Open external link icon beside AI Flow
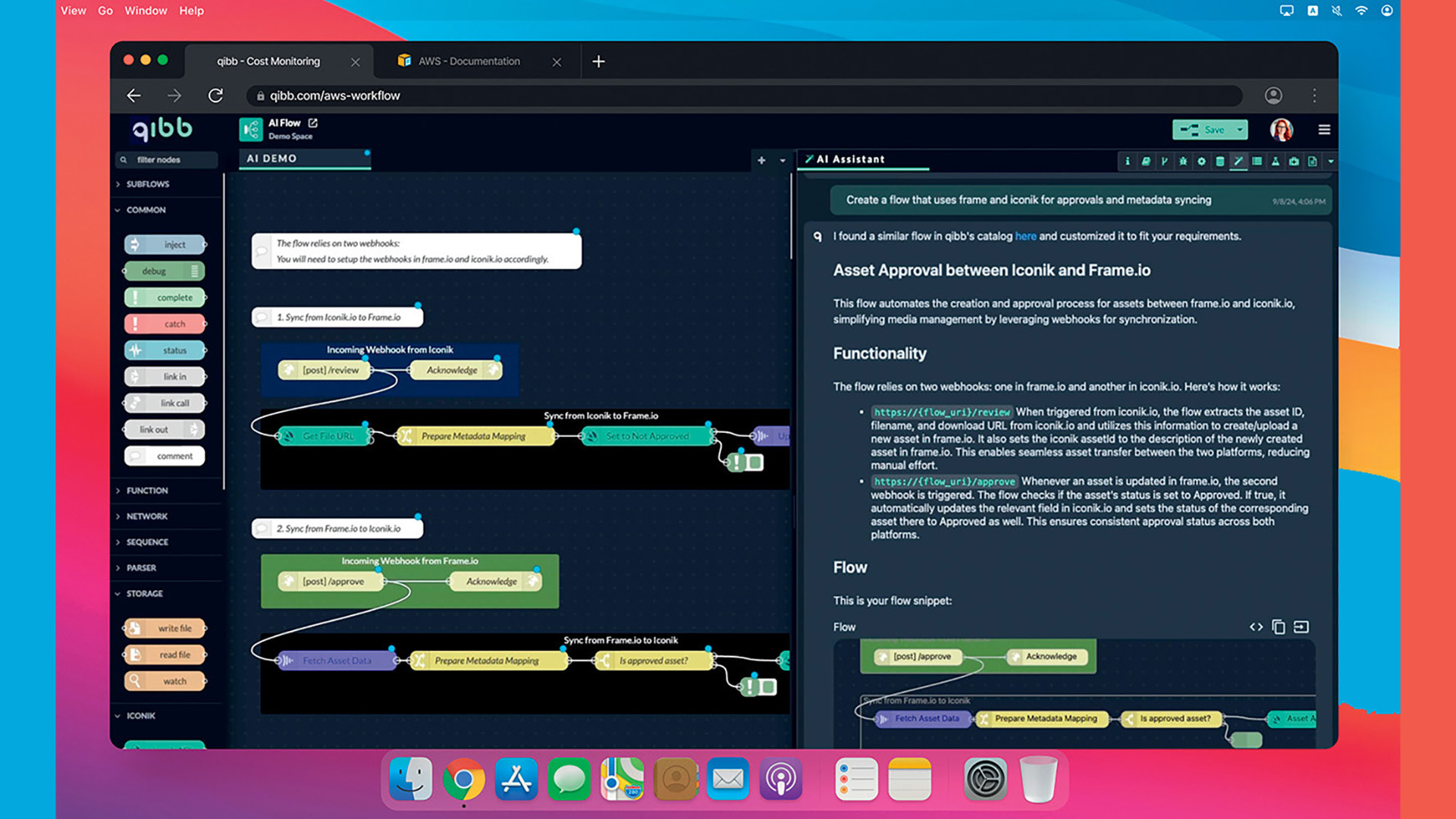 pyautogui.click(x=313, y=123)
